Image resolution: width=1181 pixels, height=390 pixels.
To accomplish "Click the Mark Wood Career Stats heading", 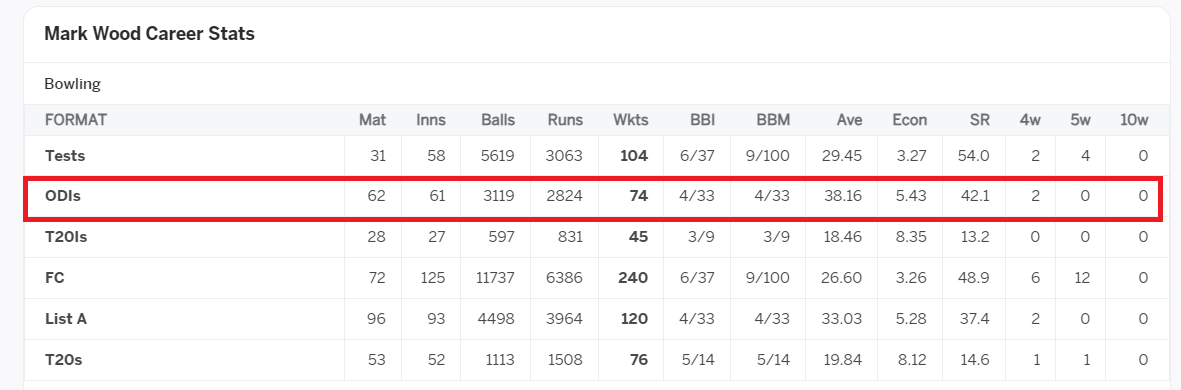I will tap(149, 34).
